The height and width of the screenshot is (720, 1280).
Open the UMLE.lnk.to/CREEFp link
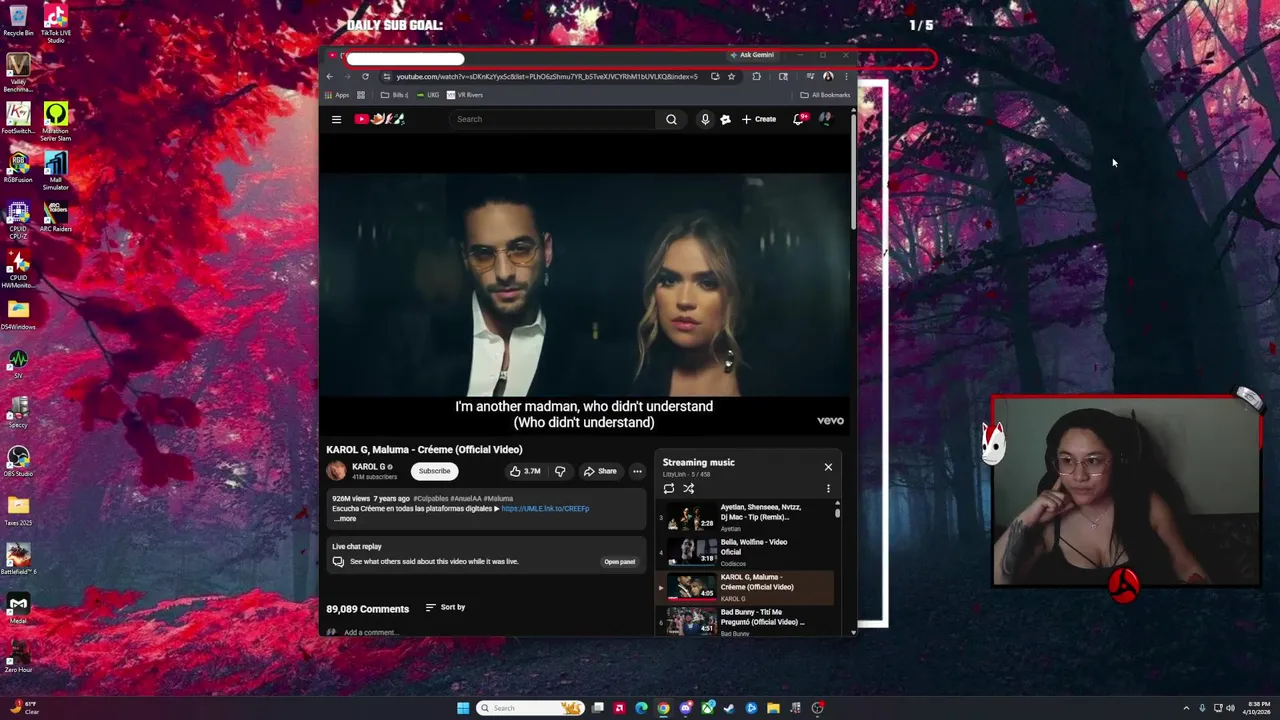pos(545,508)
